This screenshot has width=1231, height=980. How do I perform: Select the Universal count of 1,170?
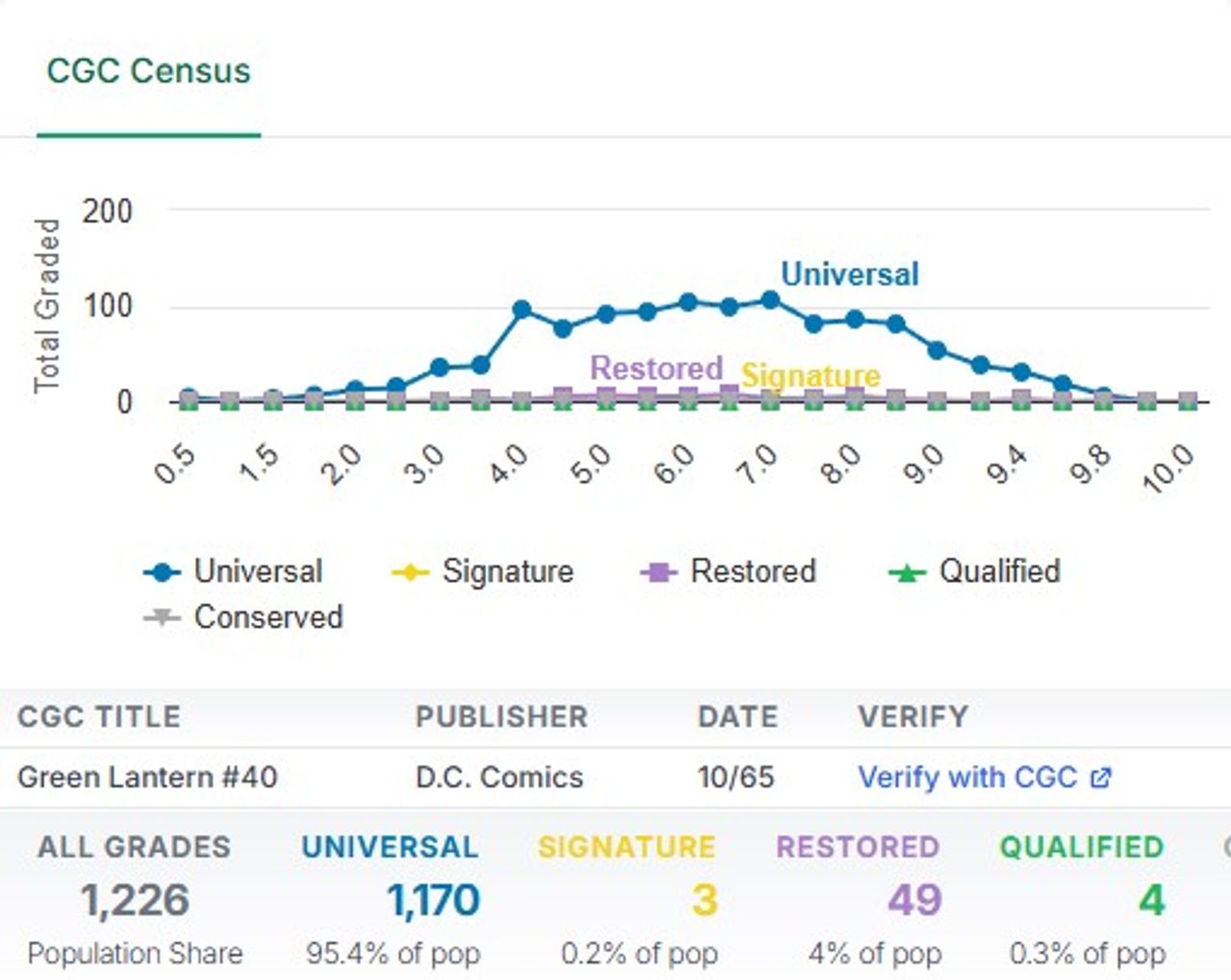[434, 901]
